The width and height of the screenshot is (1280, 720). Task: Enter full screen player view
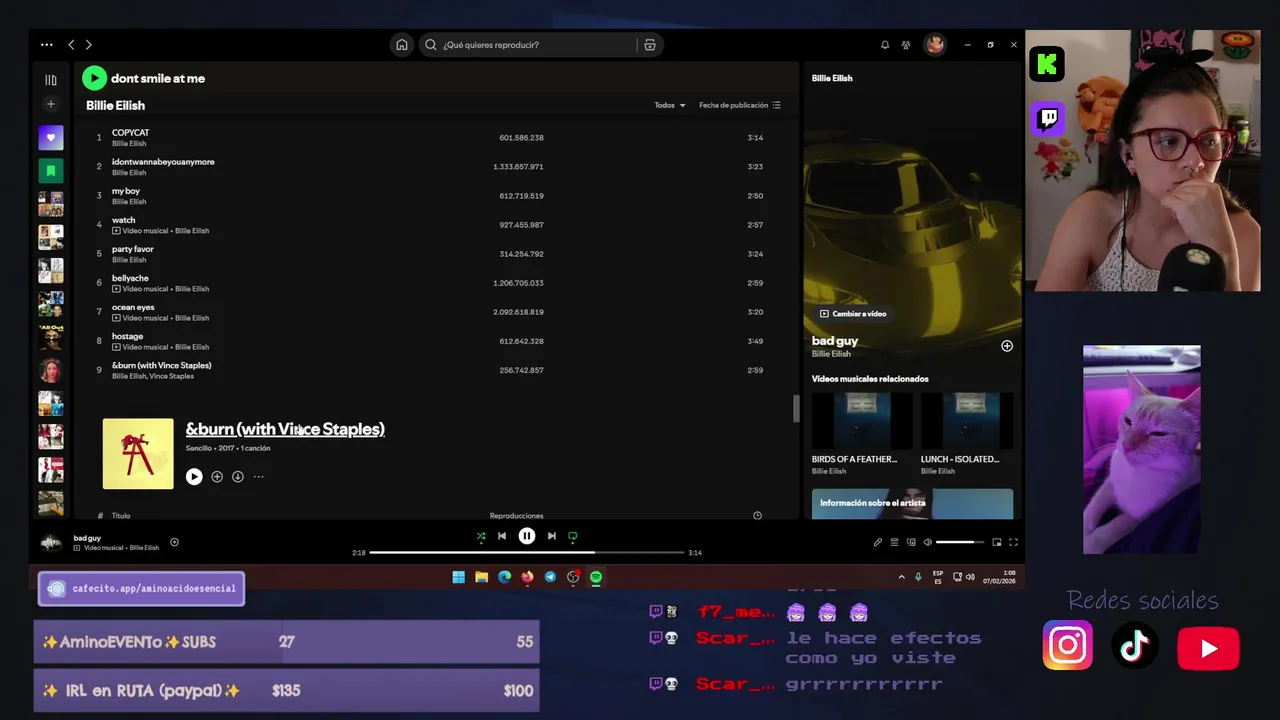(x=1013, y=542)
